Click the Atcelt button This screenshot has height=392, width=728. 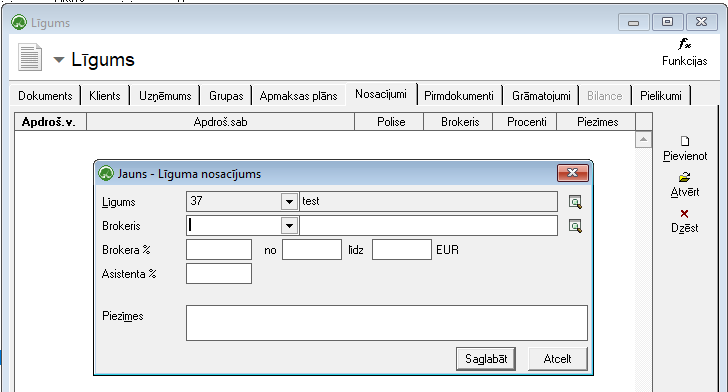(x=558, y=359)
